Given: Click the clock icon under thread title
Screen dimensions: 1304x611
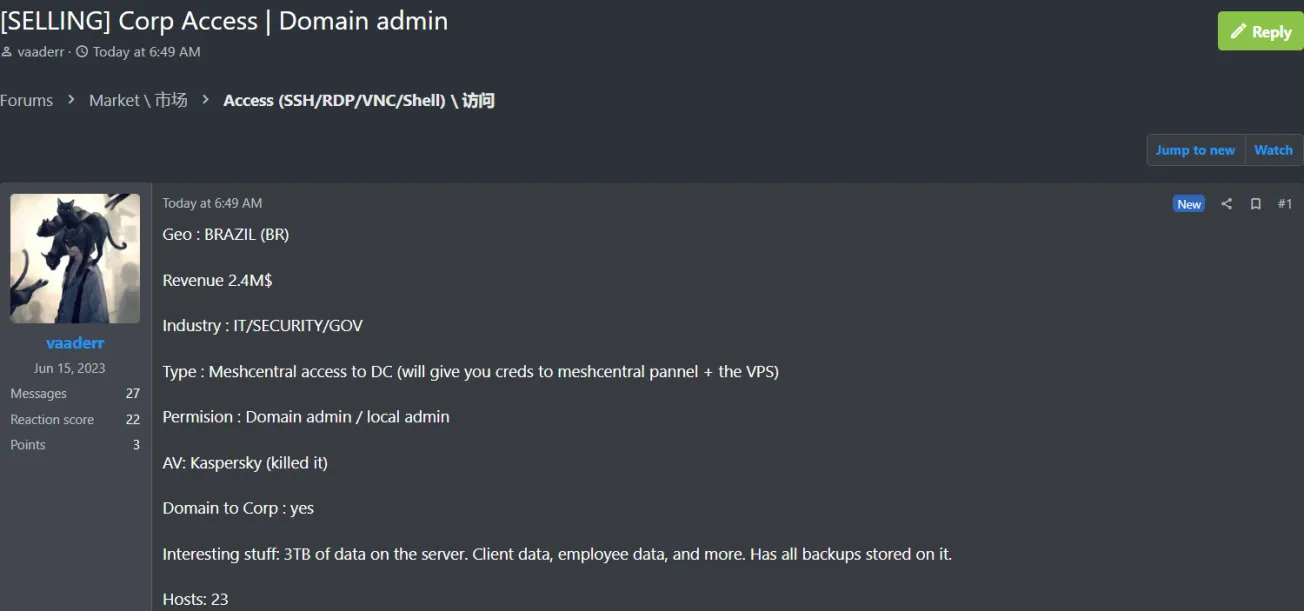Looking at the screenshot, I should point(82,52).
